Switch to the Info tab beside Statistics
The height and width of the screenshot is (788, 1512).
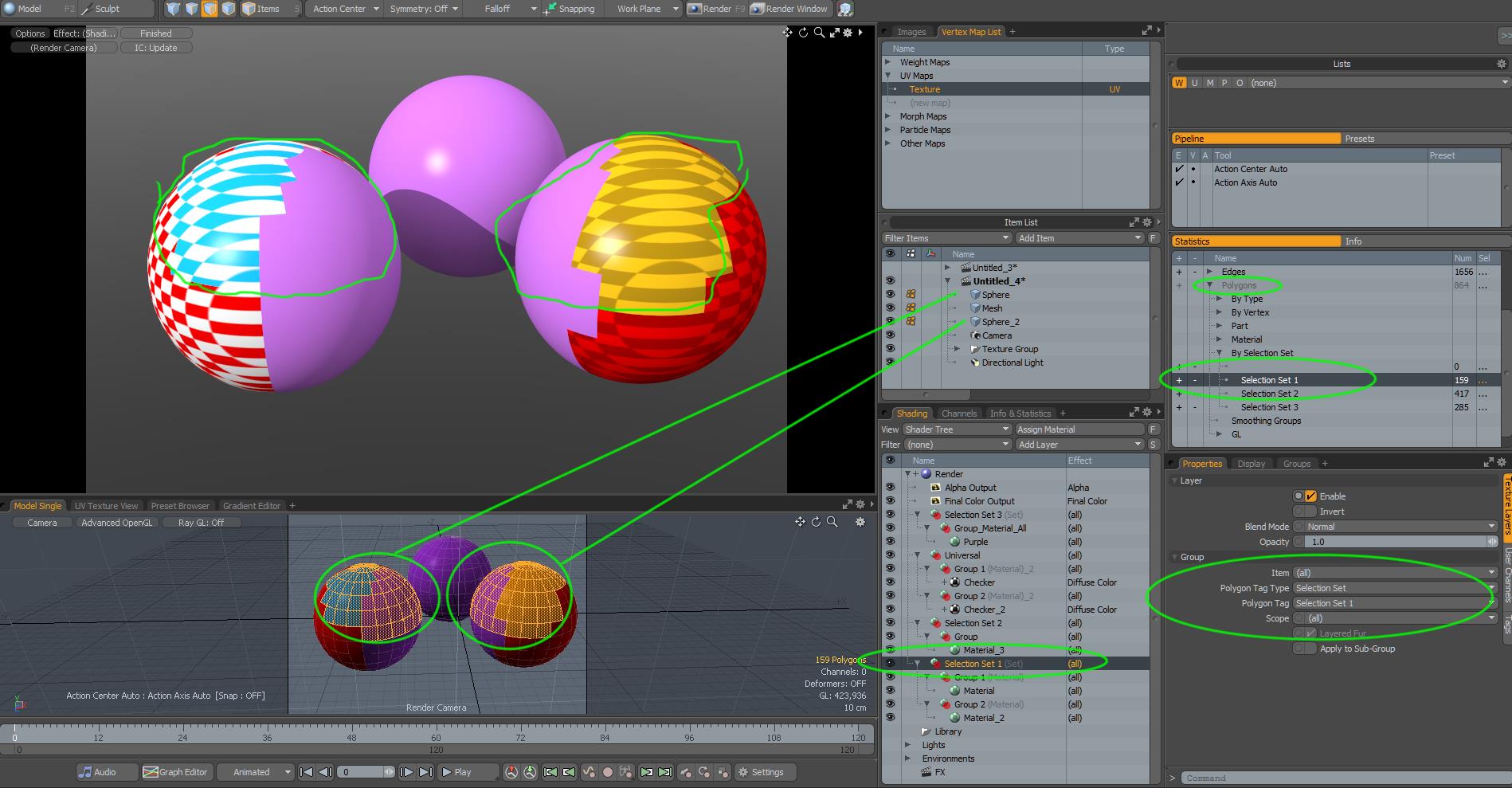coord(1353,241)
